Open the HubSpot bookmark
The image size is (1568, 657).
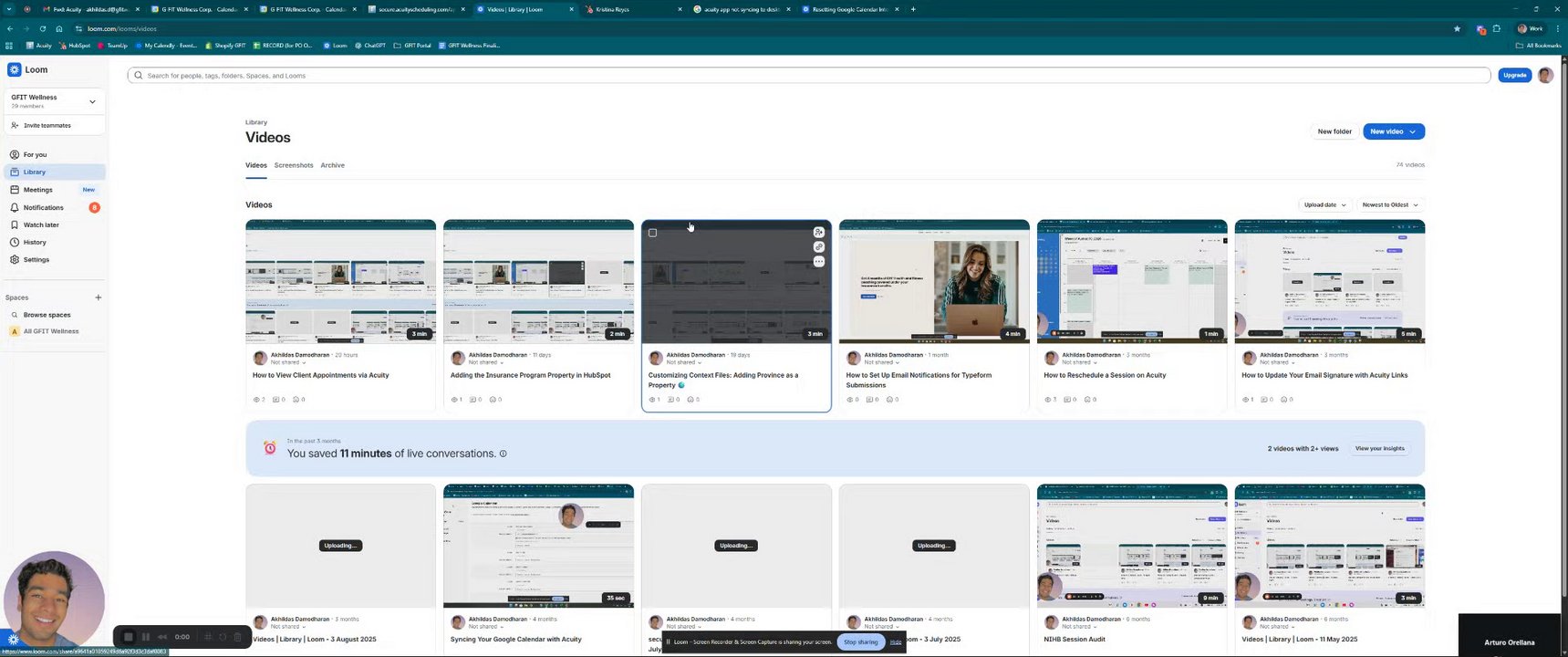pyautogui.click(x=75, y=45)
